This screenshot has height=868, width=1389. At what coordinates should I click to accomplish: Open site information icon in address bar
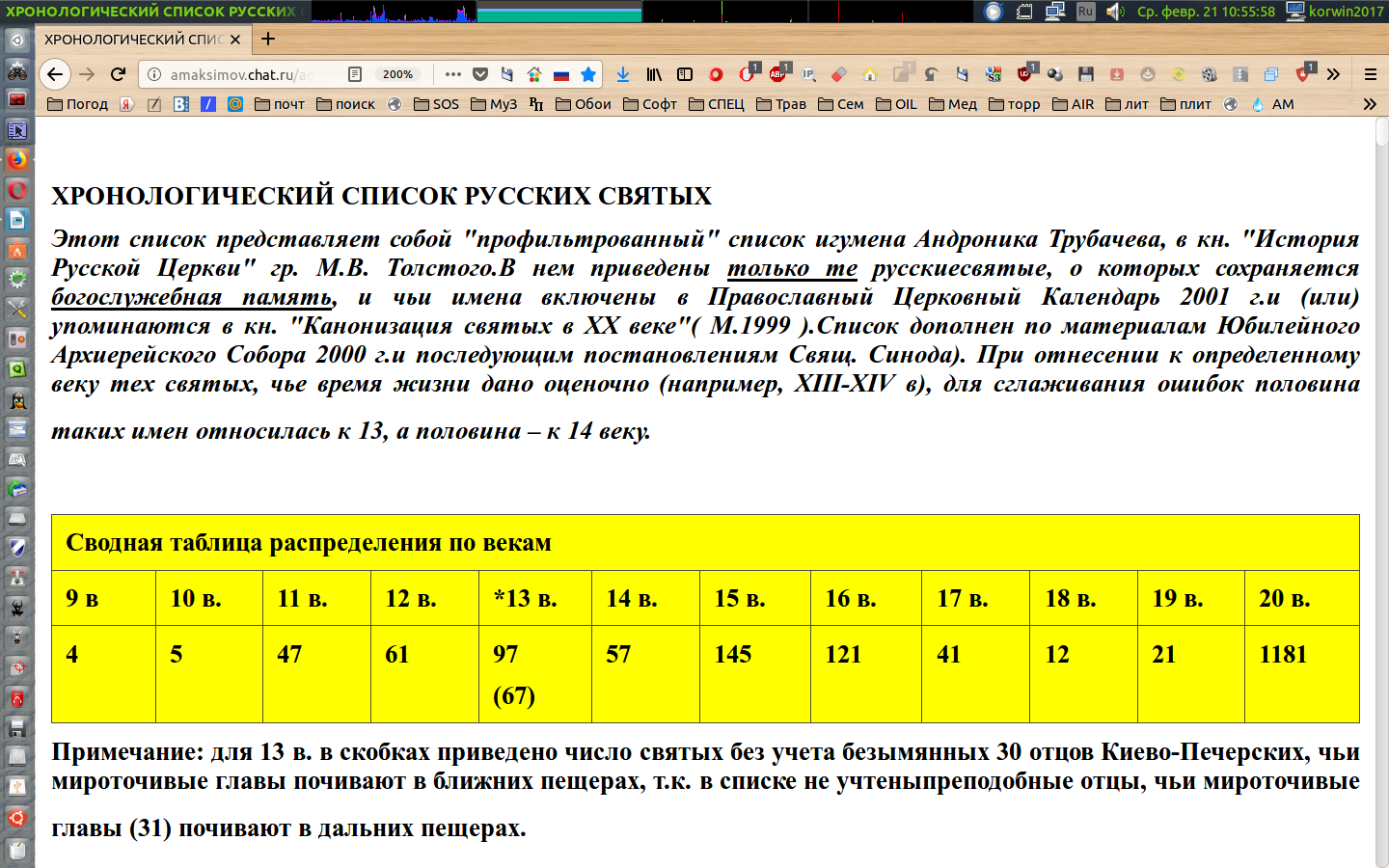tap(154, 74)
